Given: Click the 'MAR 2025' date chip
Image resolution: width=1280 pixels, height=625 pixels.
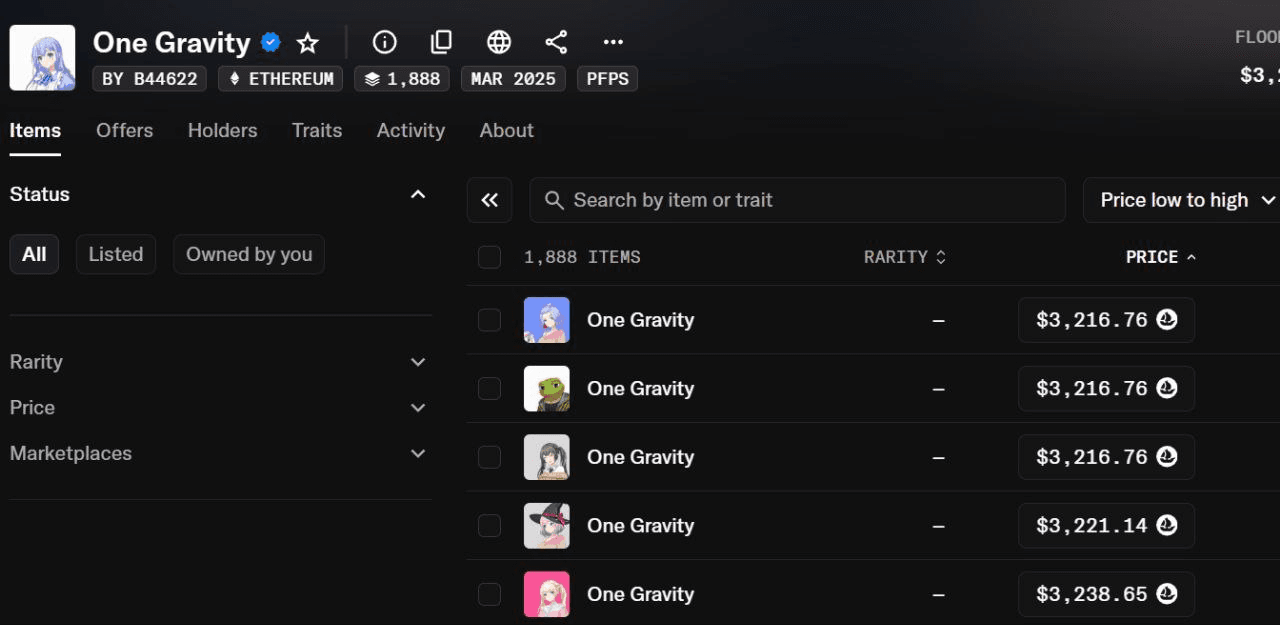Looking at the screenshot, I should point(513,79).
